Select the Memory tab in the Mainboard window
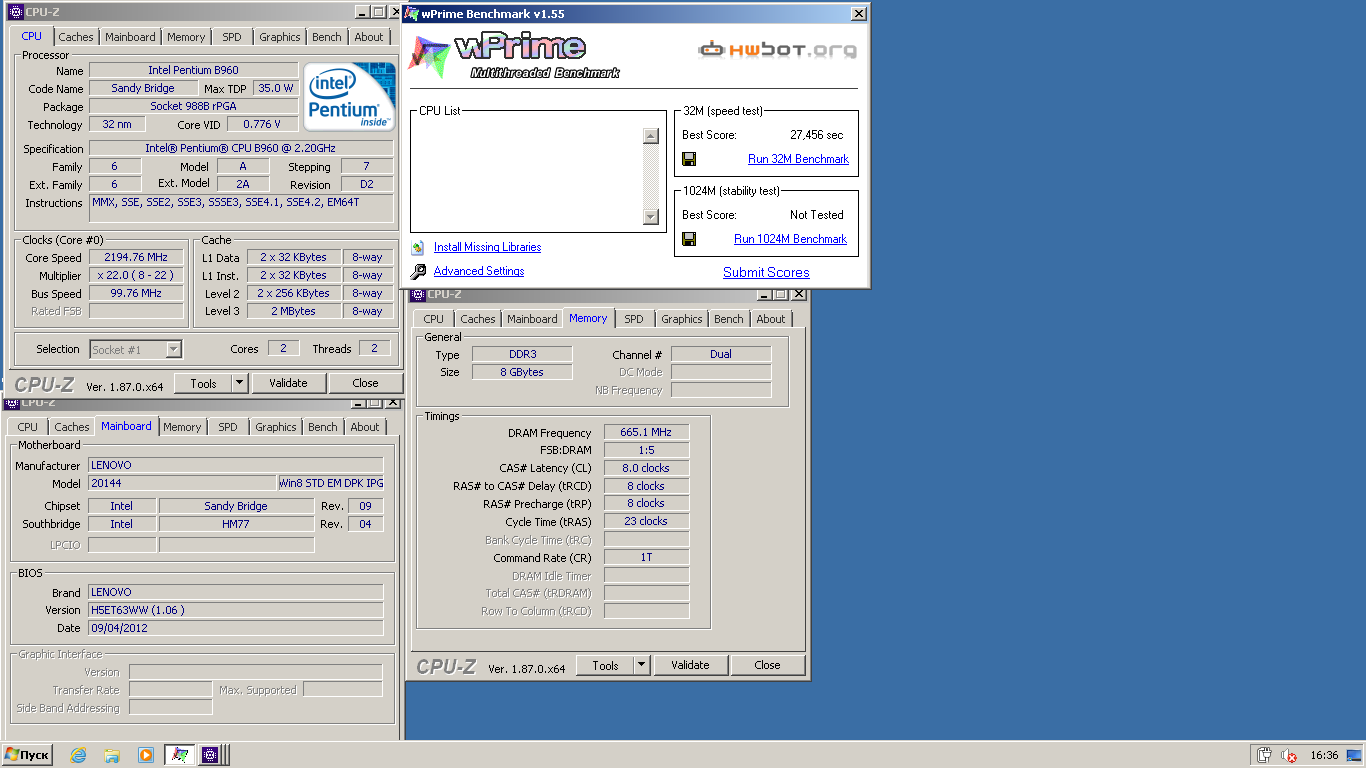 pos(182,427)
